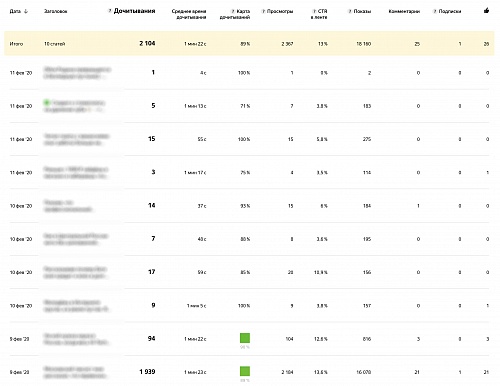Select the Комментарии column header
This screenshot has height=386, width=500.
[x=404, y=11]
